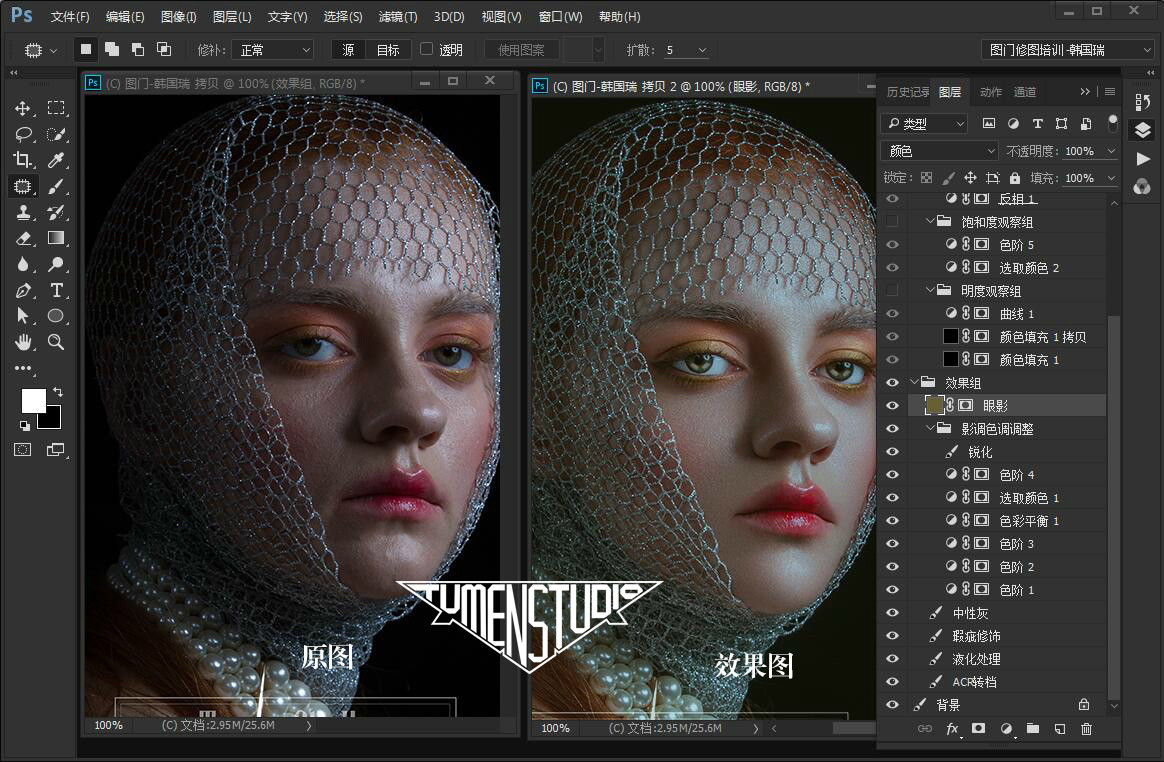Hide the 效果组 group
The height and width of the screenshot is (762, 1164).
(892, 382)
